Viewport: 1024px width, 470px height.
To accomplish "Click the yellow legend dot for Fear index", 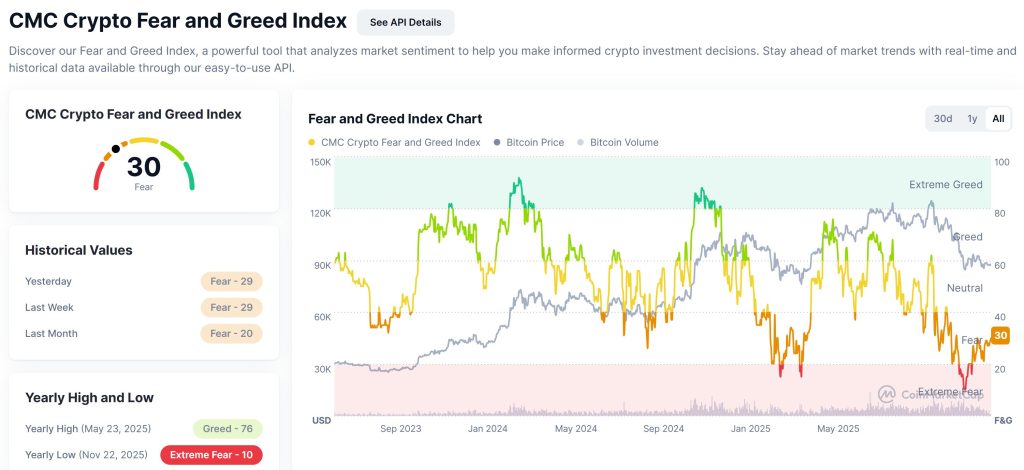I will pyautogui.click(x=312, y=143).
